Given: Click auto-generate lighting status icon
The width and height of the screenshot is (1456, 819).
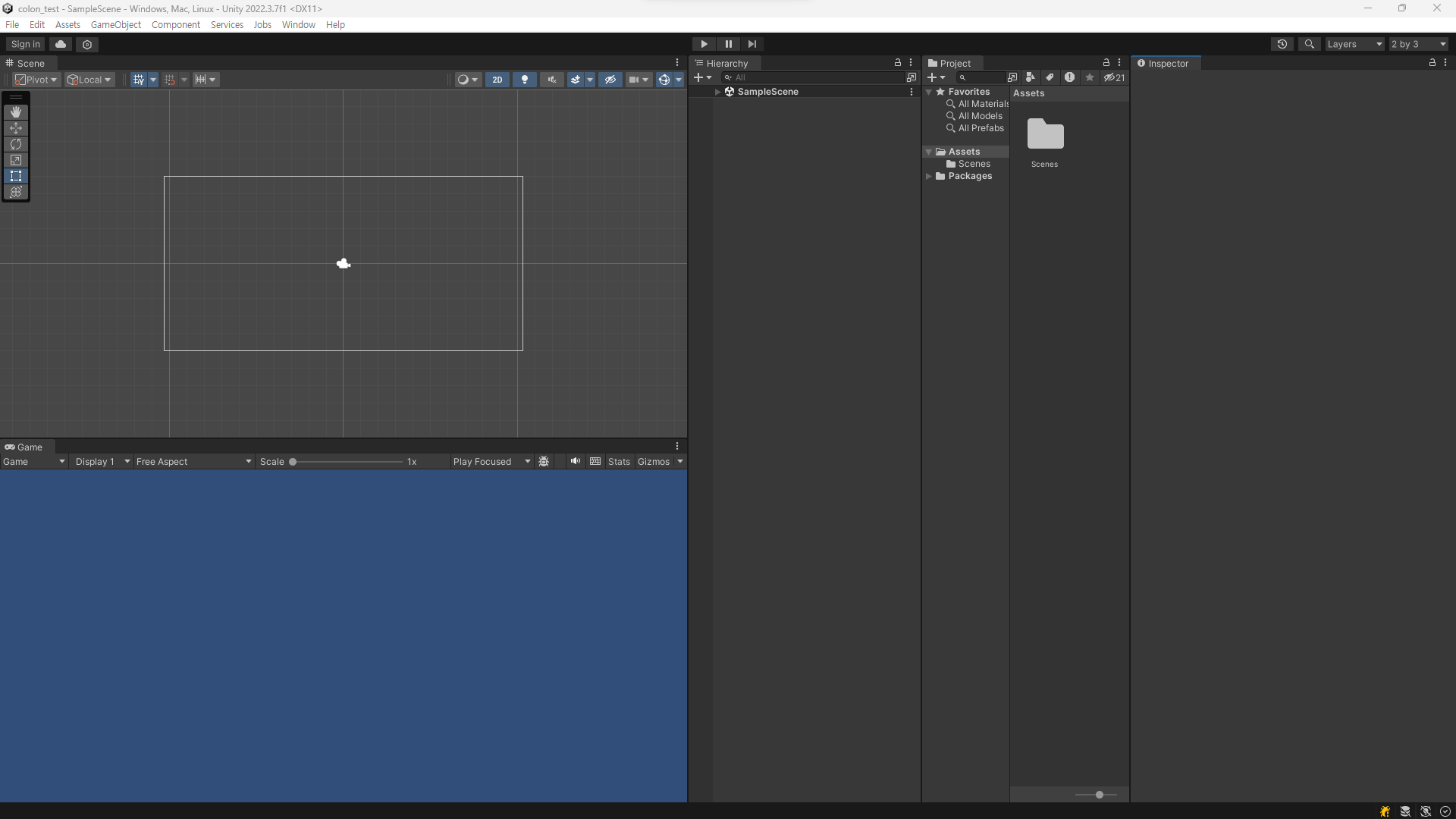Looking at the screenshot, I should 1426,811.
